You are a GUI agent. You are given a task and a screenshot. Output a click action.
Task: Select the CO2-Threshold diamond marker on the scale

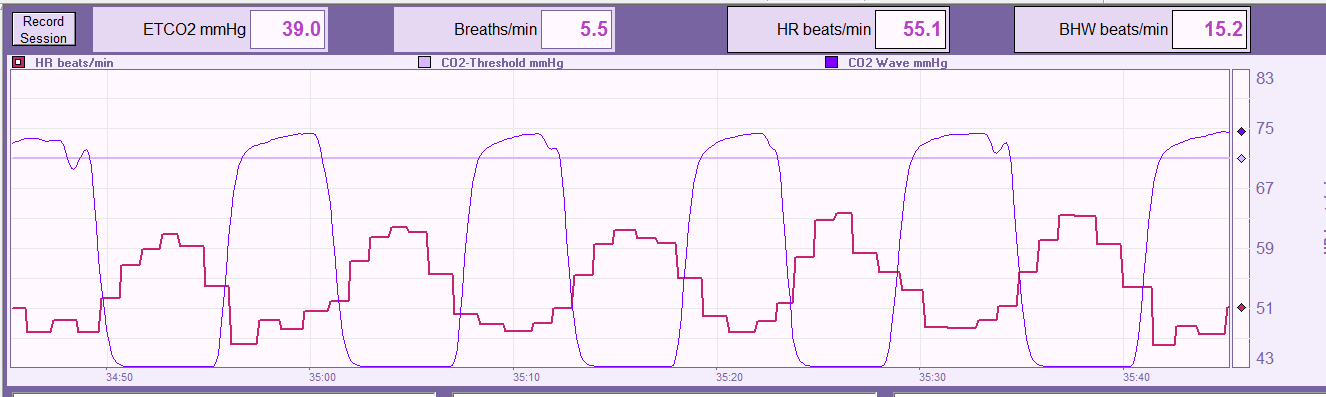coord(1241,158)
